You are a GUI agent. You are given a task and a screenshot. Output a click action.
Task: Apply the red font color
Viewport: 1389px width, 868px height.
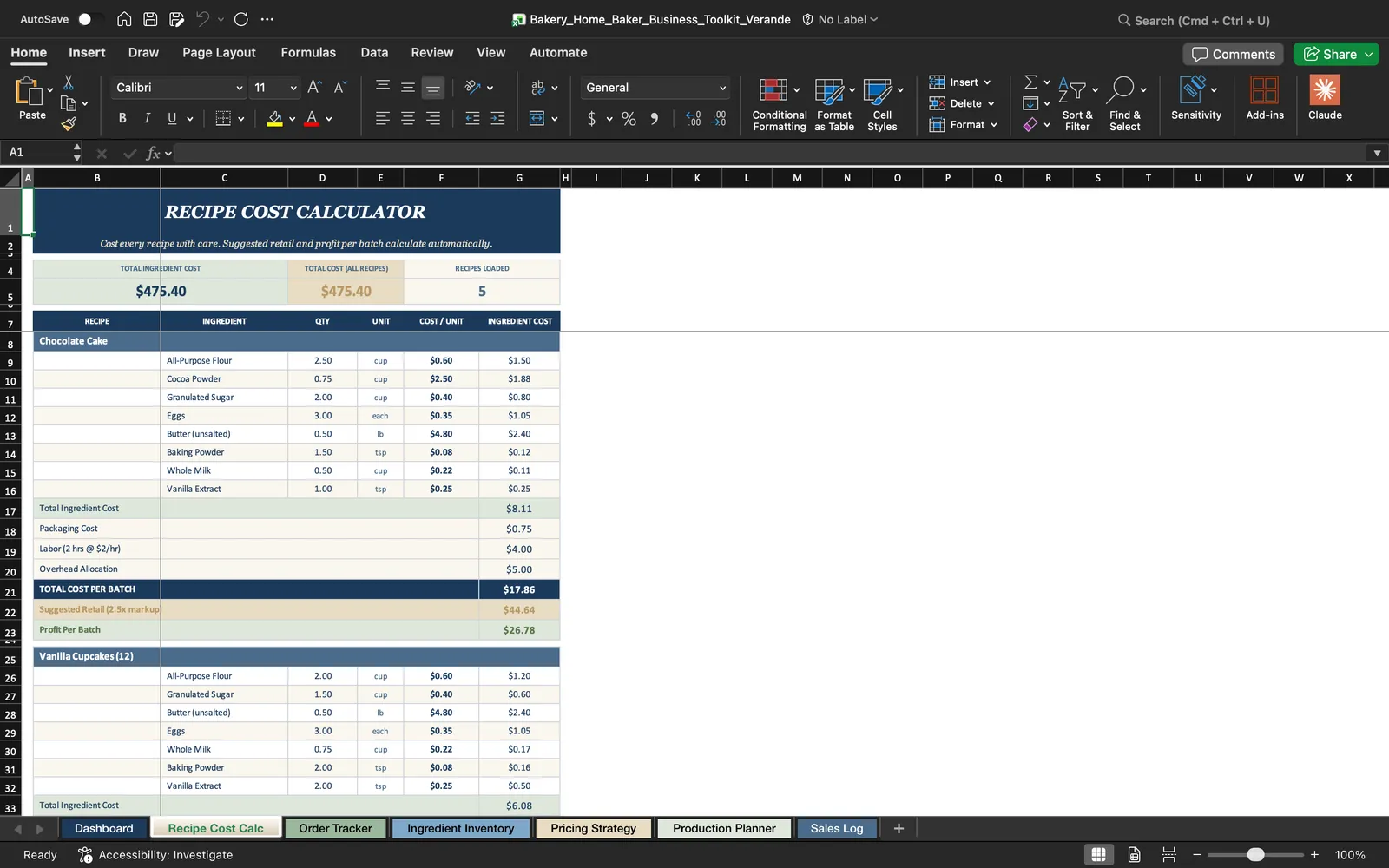pyautogui.click(x=312, y=118)
